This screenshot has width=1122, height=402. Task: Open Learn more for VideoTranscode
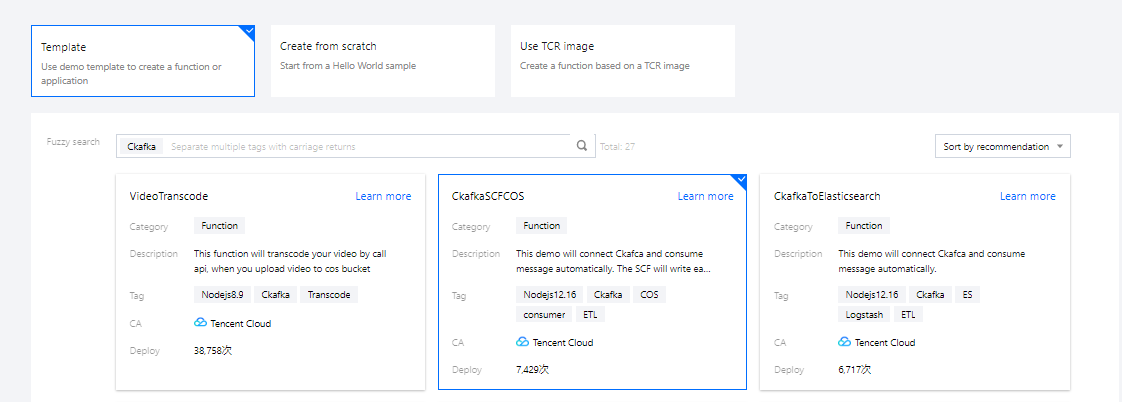click(383, 196)
